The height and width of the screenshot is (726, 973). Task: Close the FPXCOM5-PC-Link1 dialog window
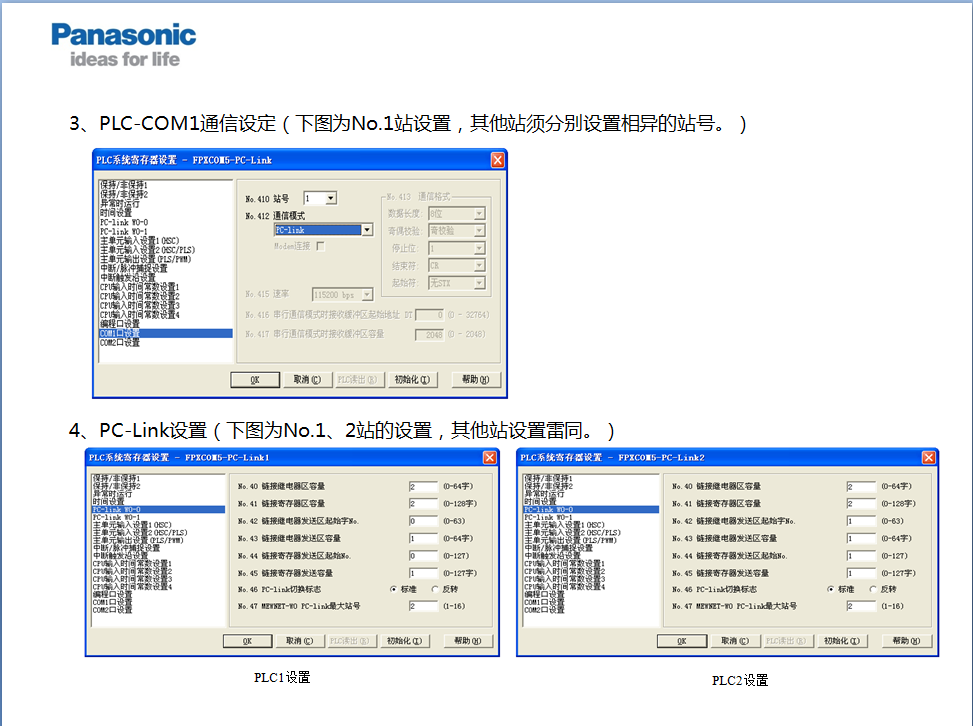pyautogui.click(x=490, y=457)
